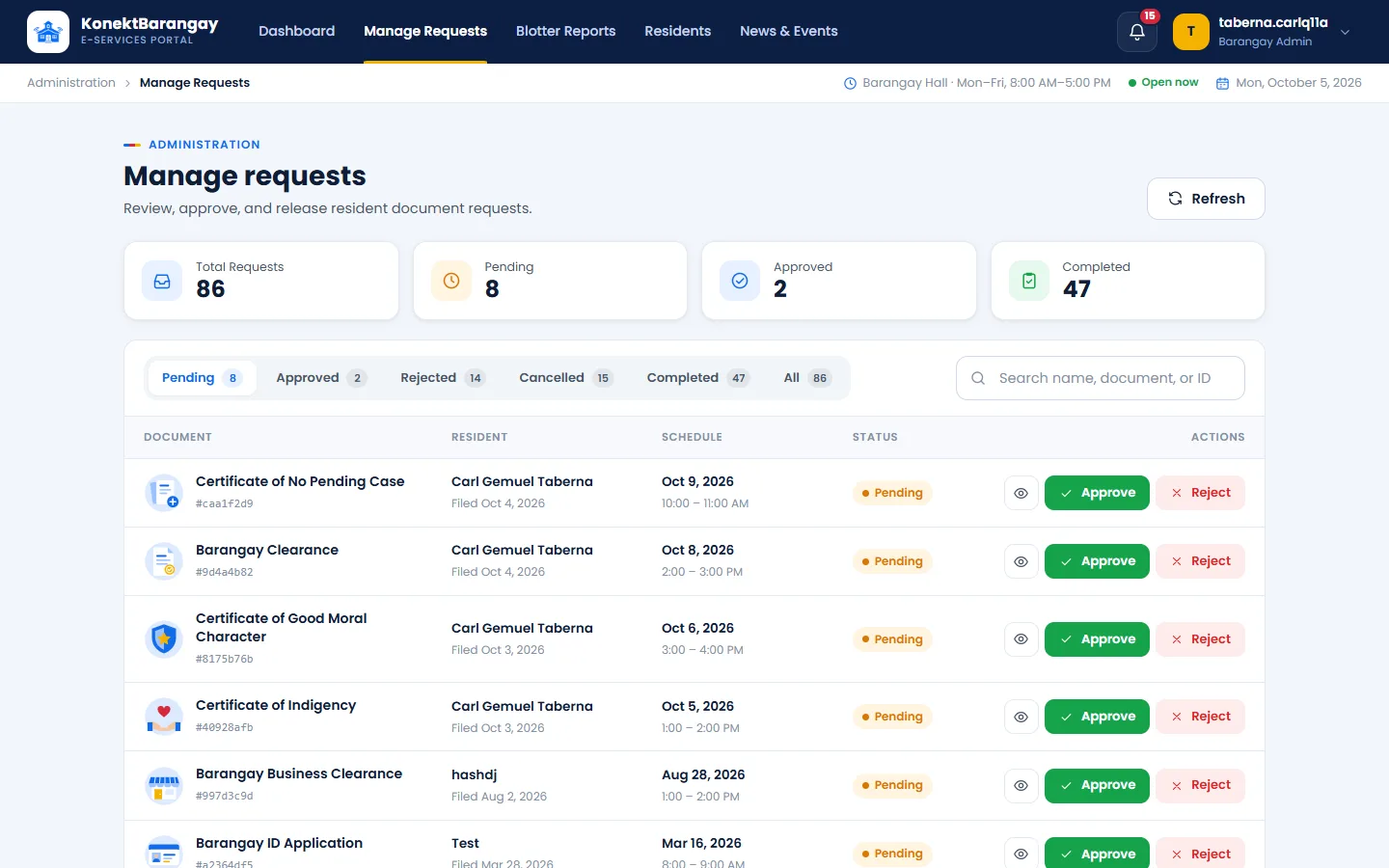Open Manage Requests in the top navigation
Viewport: 1389px width, 868px height.
[425, 31]
